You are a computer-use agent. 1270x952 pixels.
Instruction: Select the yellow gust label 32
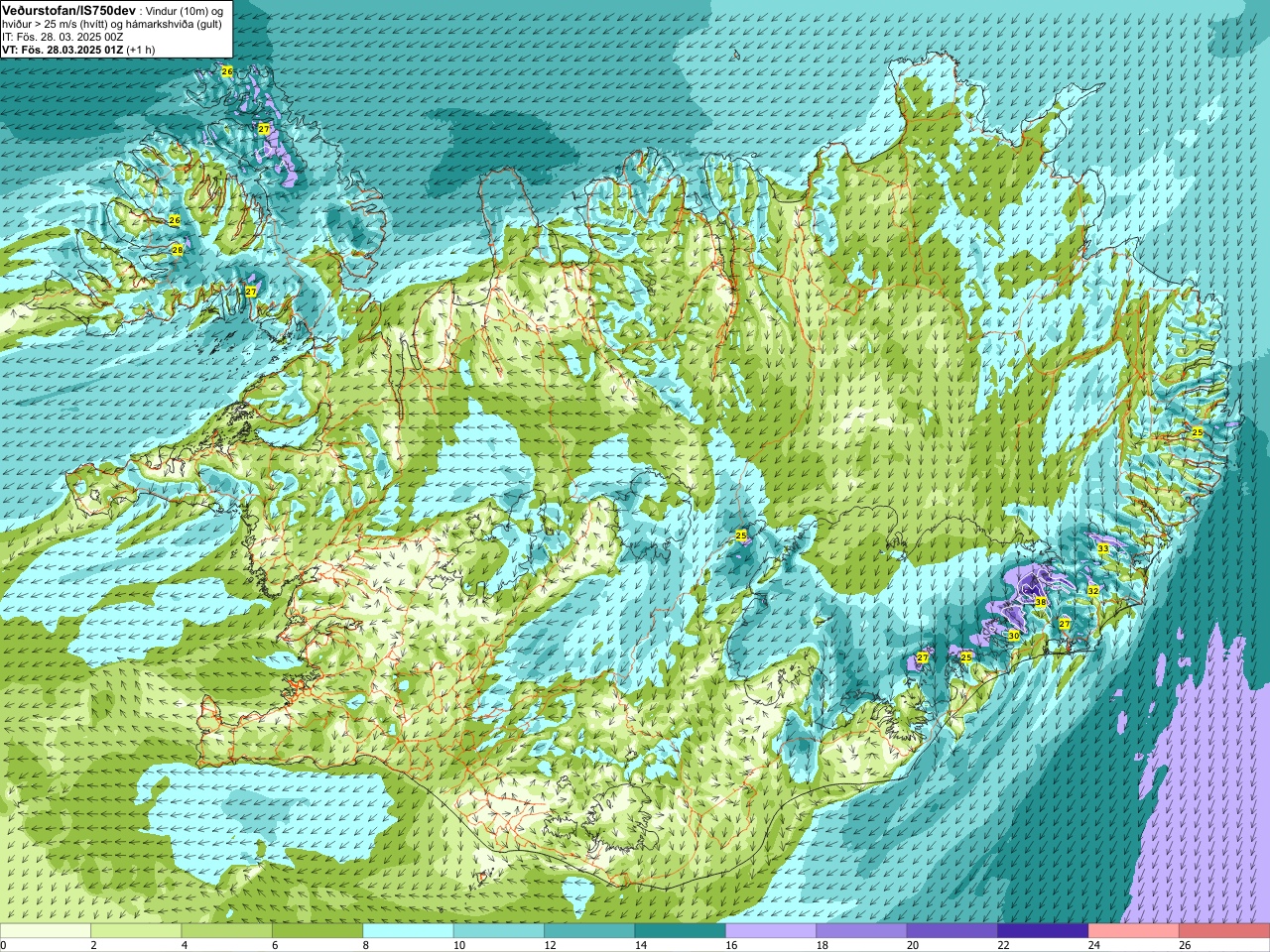1092,590
